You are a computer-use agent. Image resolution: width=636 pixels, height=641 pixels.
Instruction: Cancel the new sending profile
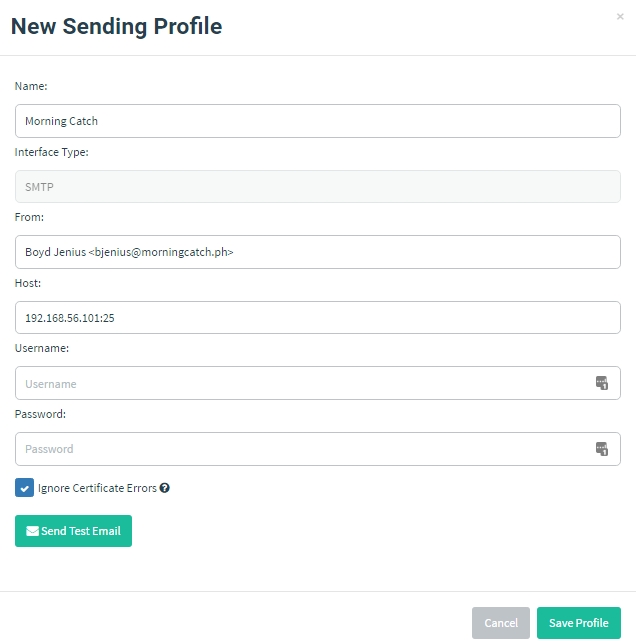pyautogui.click(x=501, y=623)
